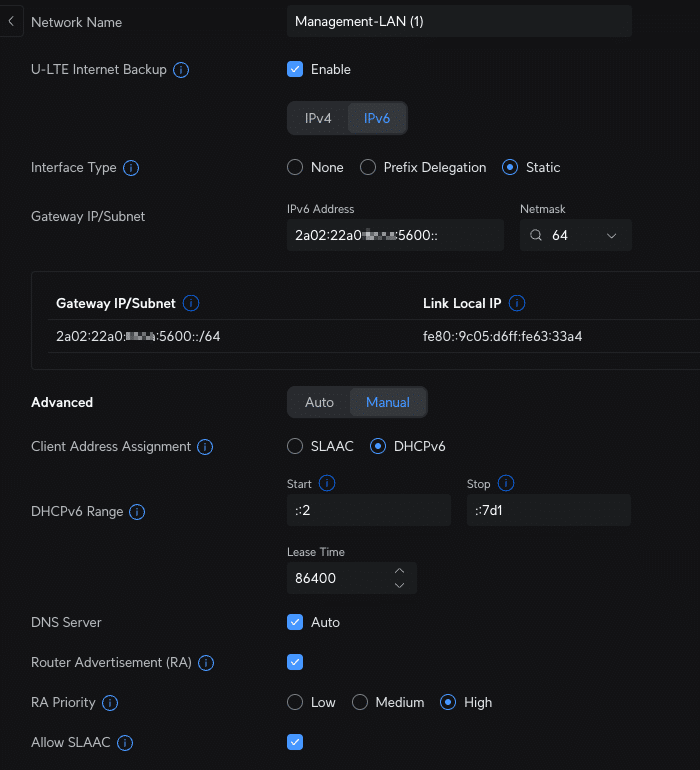Screen dimensions: 700x770
Task: Uncheck the Allow SLAAC checkbox
Action: [295, 742]
